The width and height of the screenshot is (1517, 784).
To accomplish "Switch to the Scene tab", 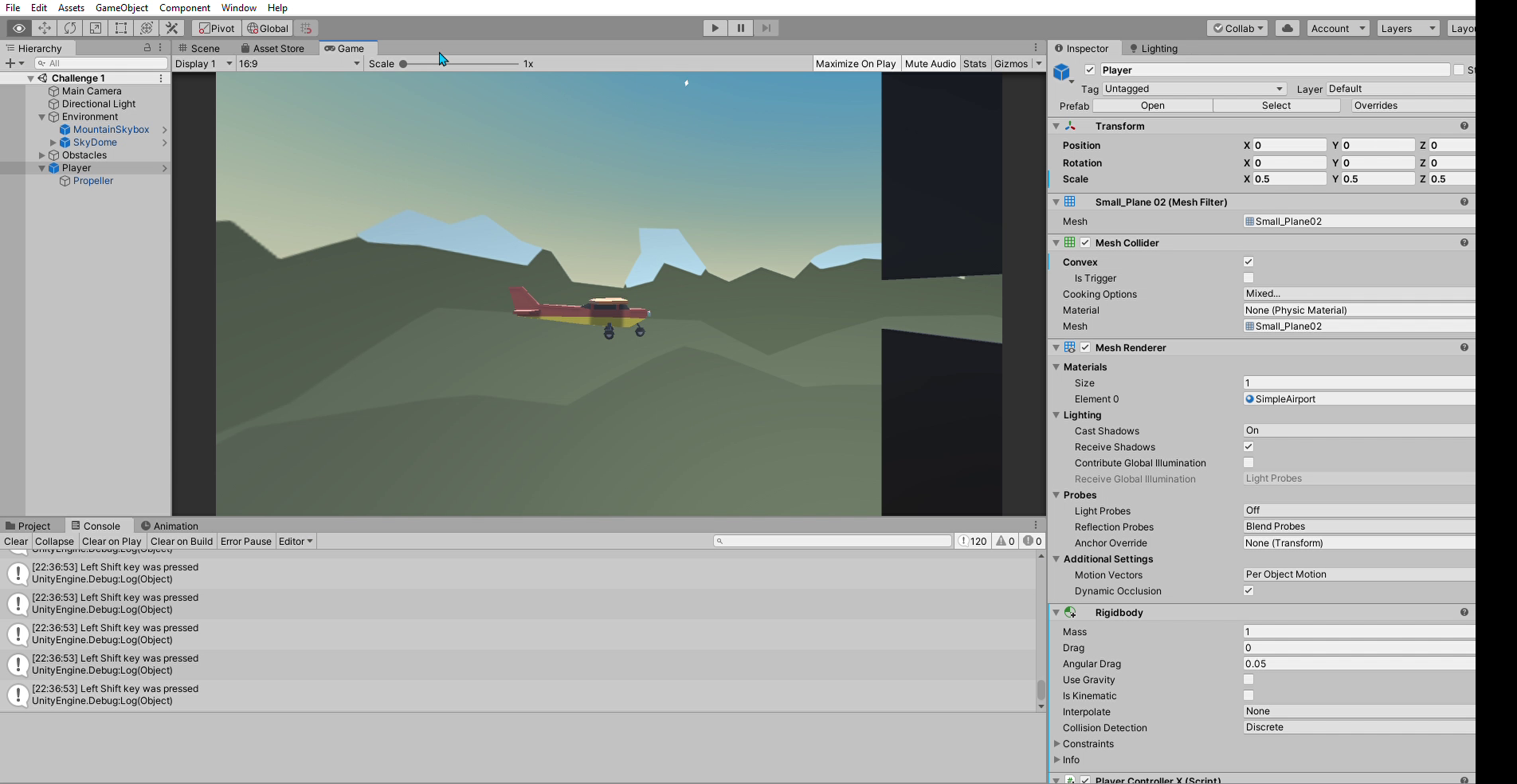I will [203, 48].
